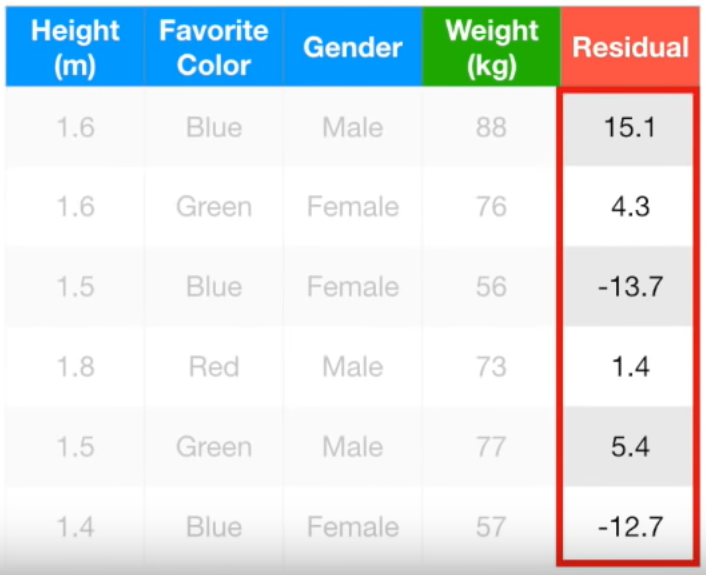Click the Gender column header
Screen dimensions: 706x575
pyautogui.click(x=353, y=47)
